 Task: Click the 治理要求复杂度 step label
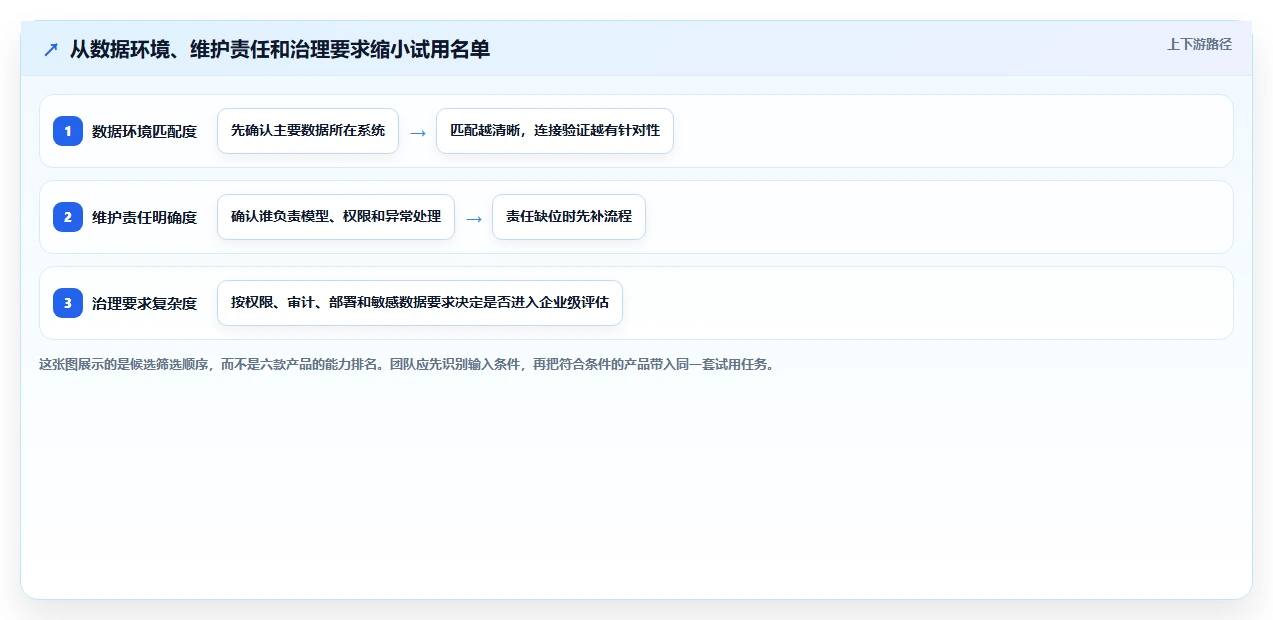[x=144, y=303]
